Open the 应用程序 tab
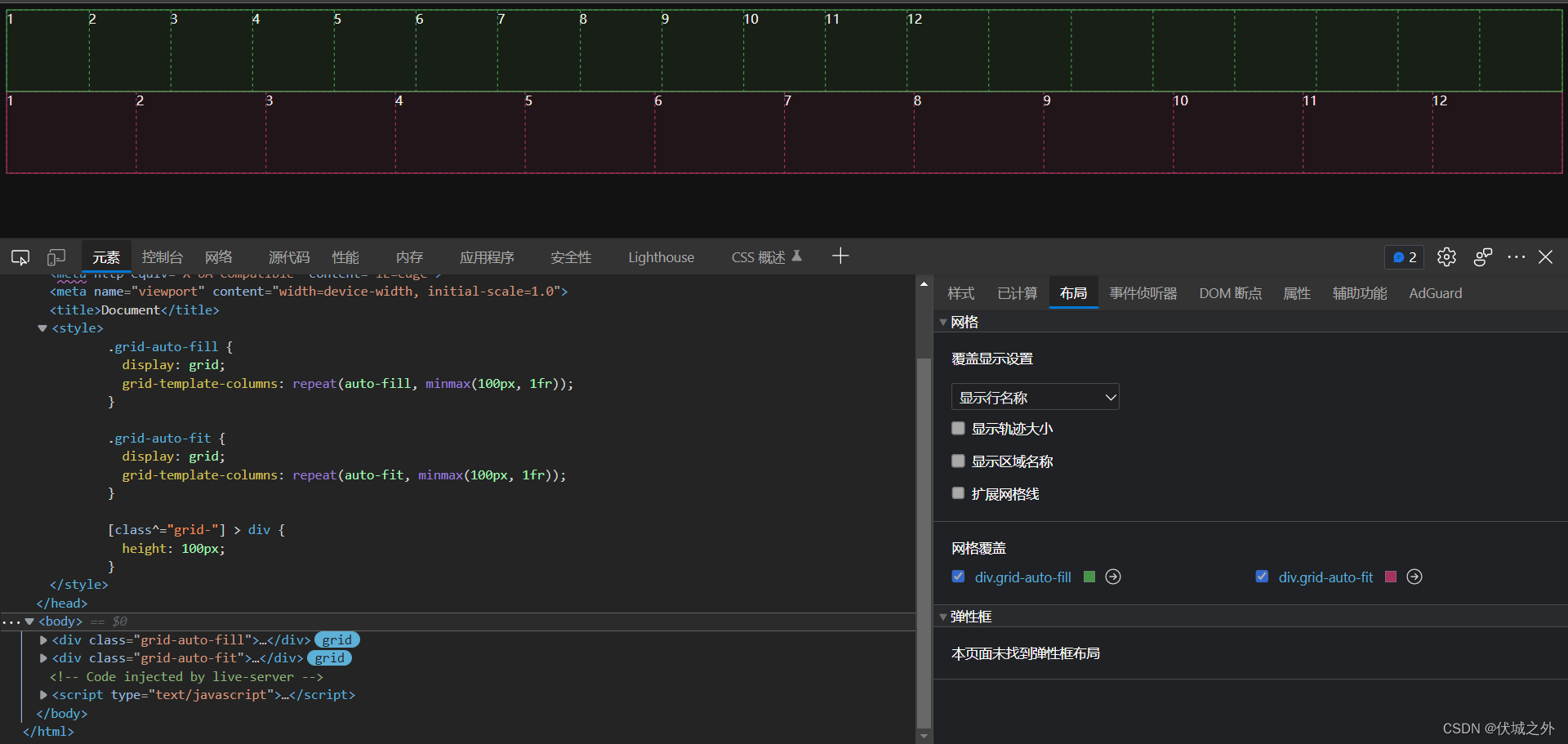Screen dimensions: 1568x744 click(487, 257)
